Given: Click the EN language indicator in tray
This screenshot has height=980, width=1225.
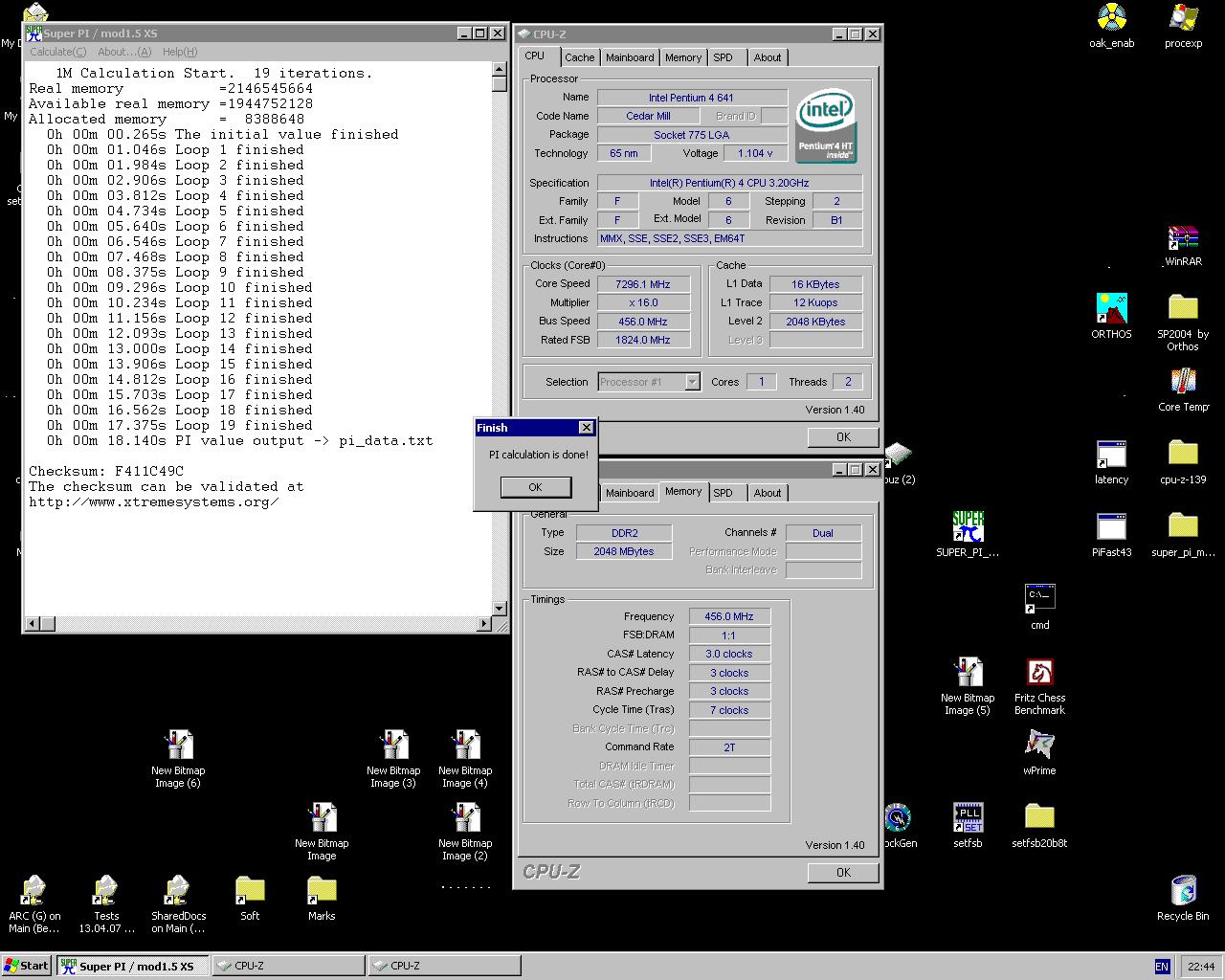Looking at the screenshot, I should (1162, 967).
